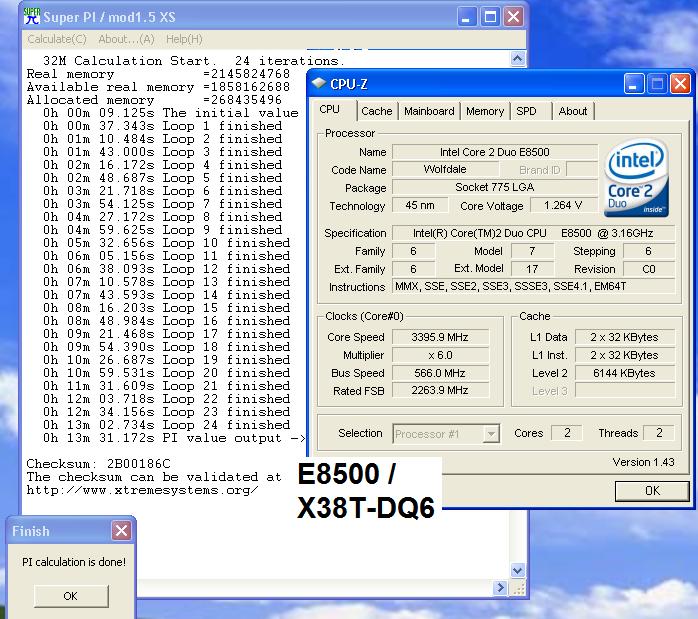Switch to the Mainboard tab

click(x=429, y=111)
